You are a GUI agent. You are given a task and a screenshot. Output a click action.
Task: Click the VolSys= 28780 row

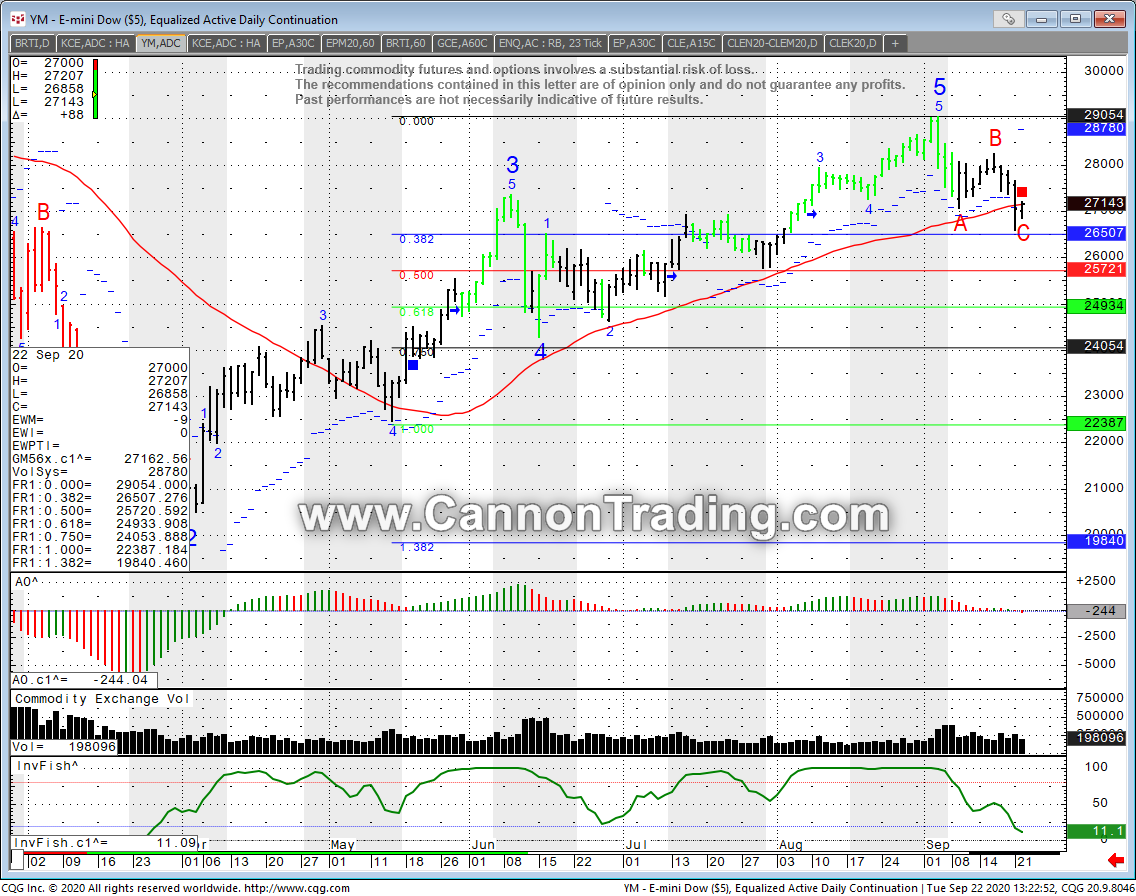point(100,472)
